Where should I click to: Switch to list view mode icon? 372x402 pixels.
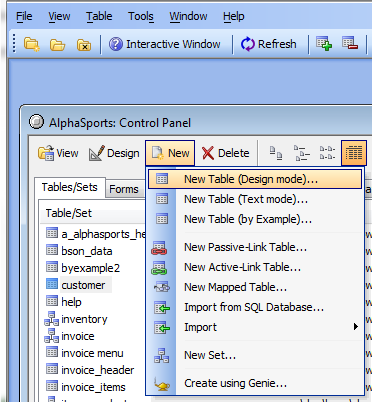327,153
